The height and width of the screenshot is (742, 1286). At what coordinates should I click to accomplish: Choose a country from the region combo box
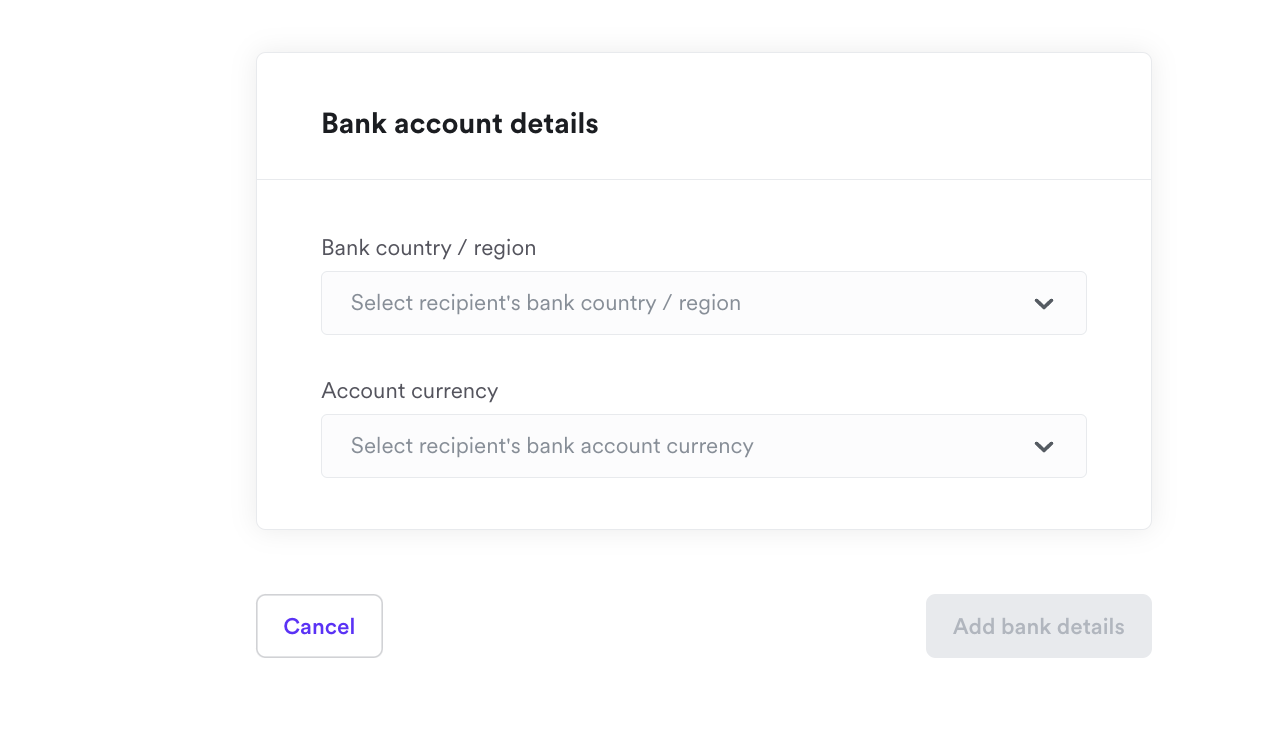pos(703,303)
